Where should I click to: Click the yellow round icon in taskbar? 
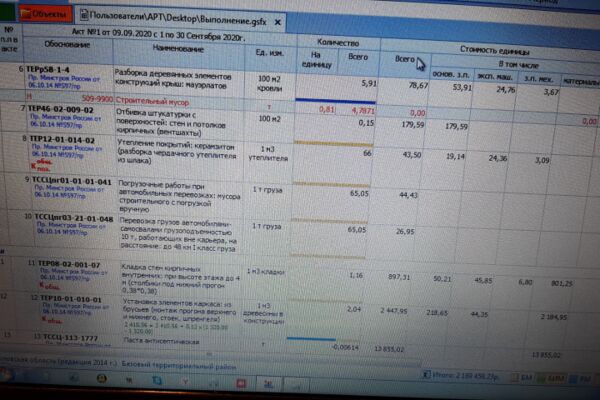coord(101,378)
